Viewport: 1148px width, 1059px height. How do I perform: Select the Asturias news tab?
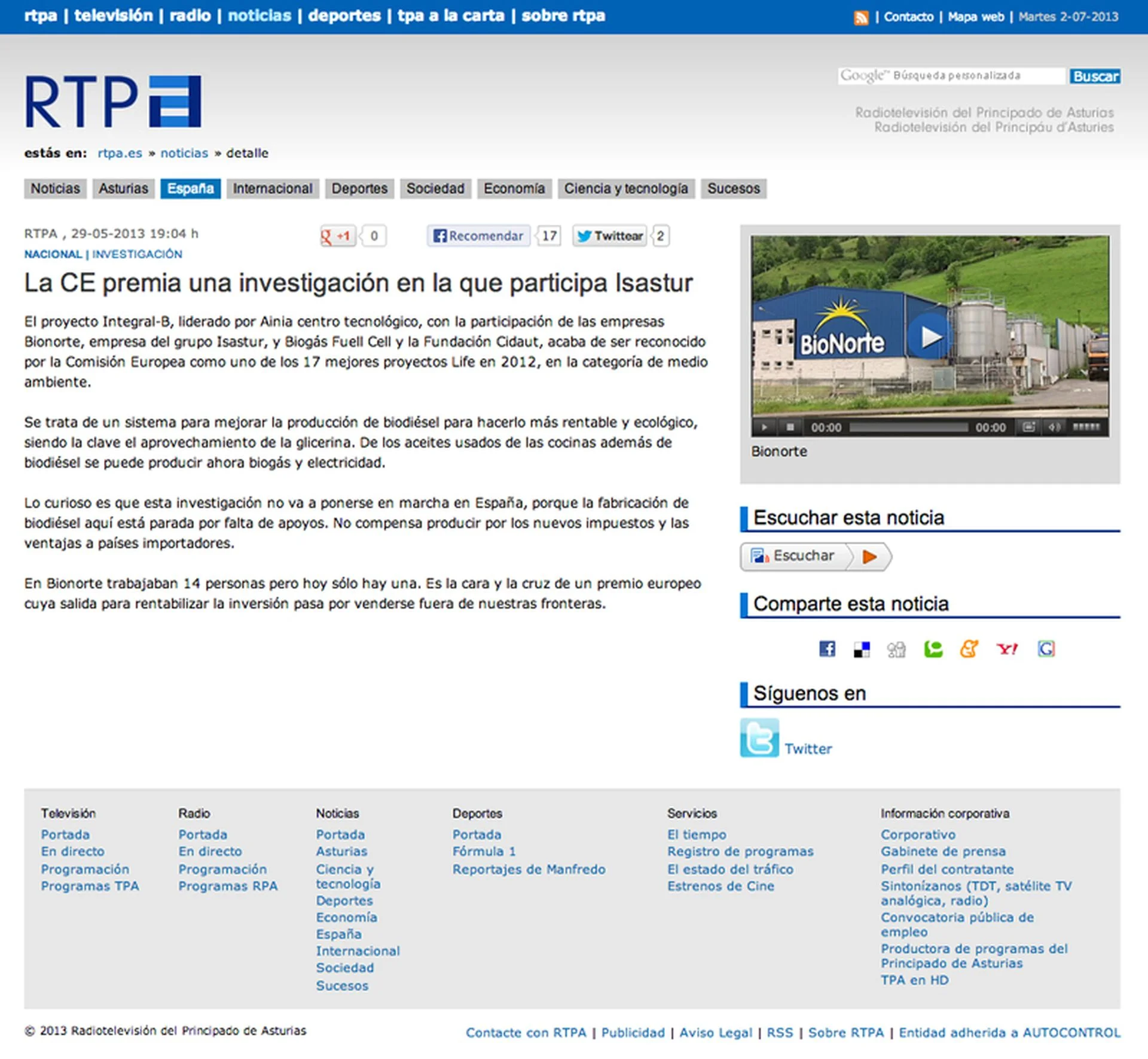pyautogui.click(x=123, y=188)
